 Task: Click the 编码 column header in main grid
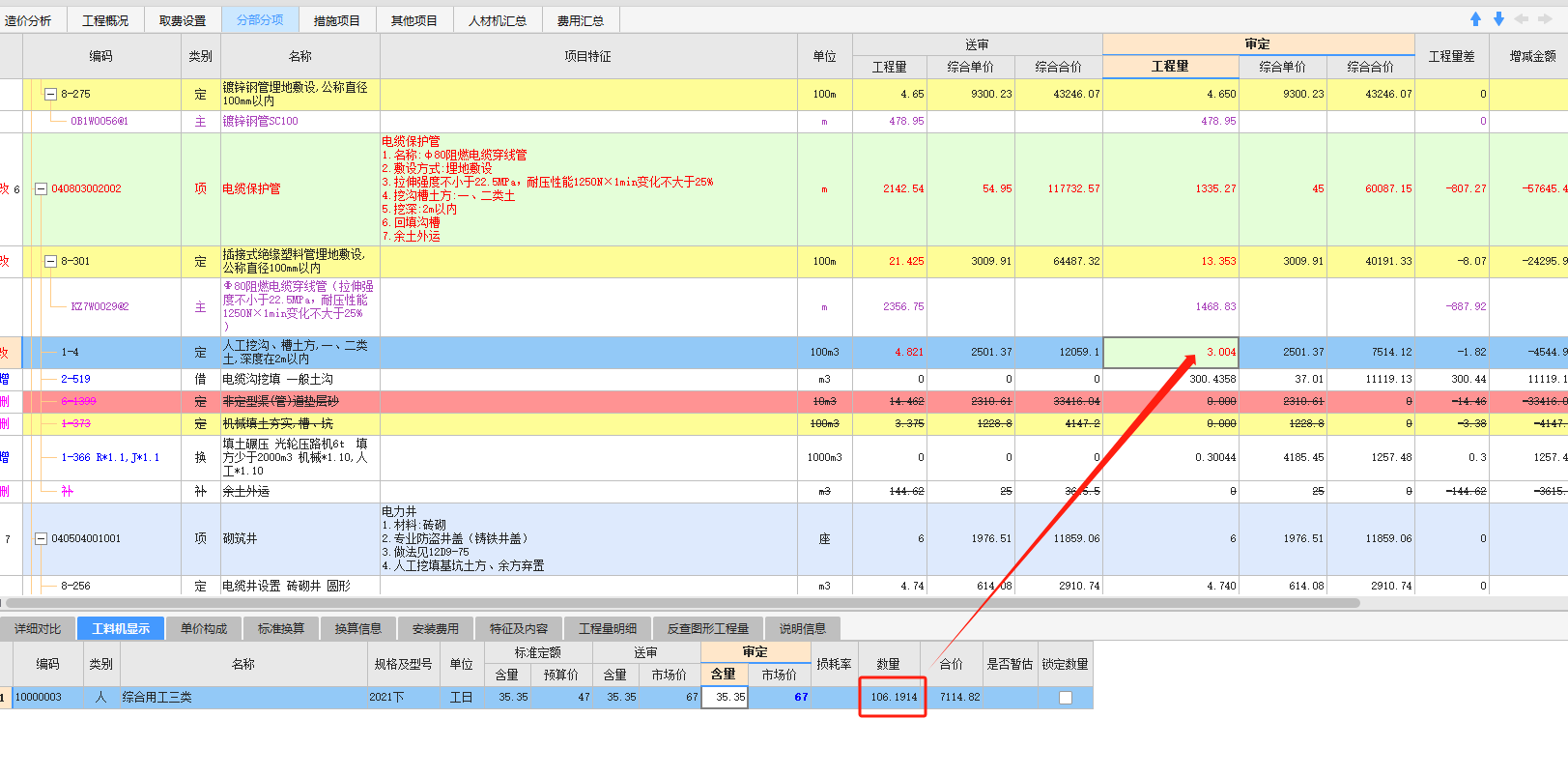100,56
